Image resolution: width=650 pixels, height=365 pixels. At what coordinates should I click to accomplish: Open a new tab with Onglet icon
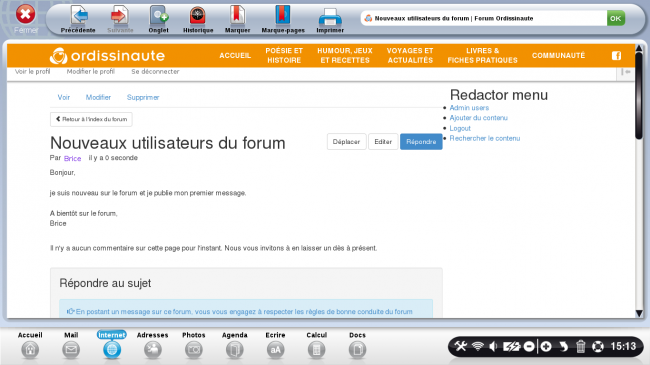pyautogui.click(x=159, y=16)
